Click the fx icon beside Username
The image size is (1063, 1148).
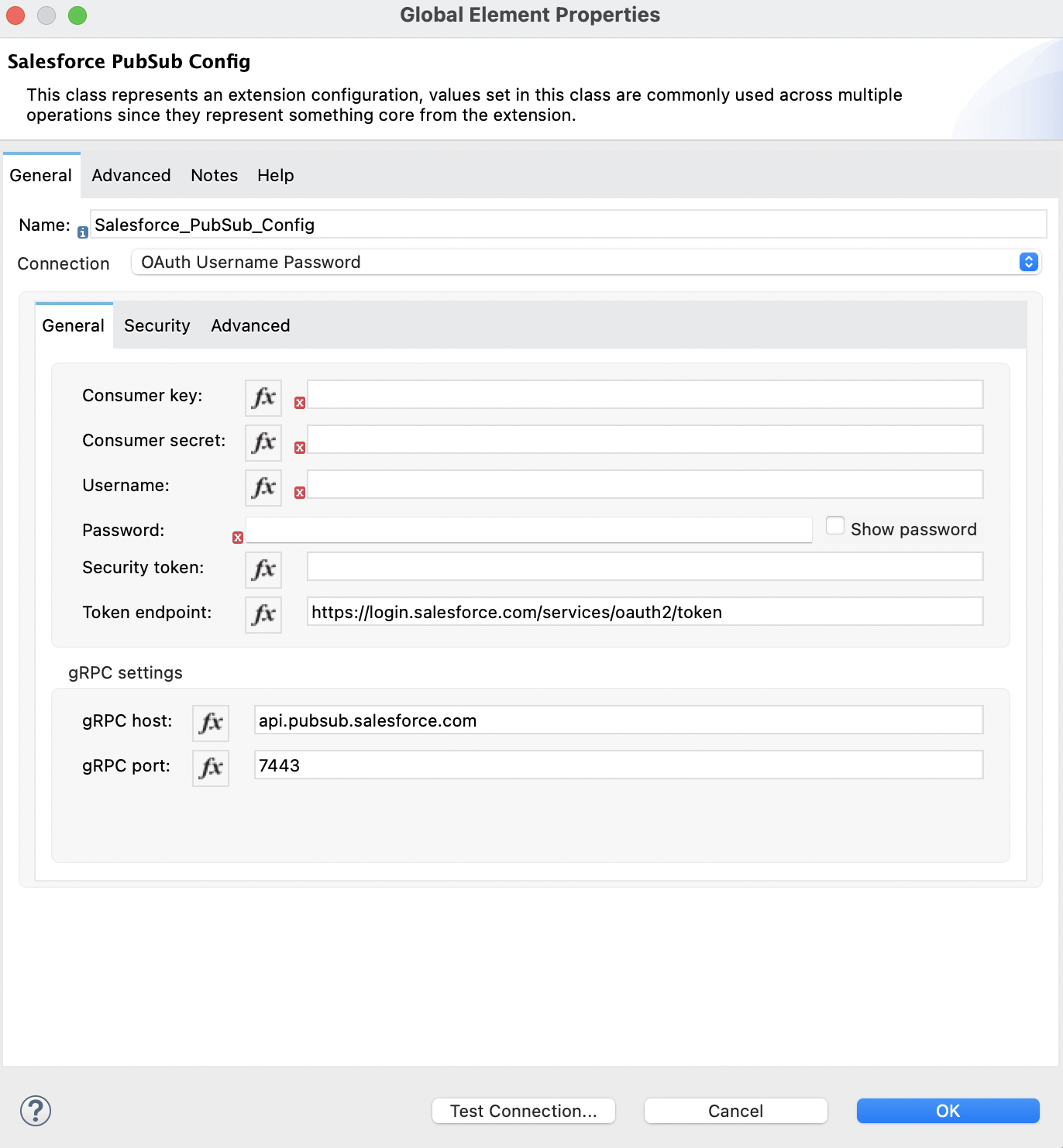pos(263,487)
